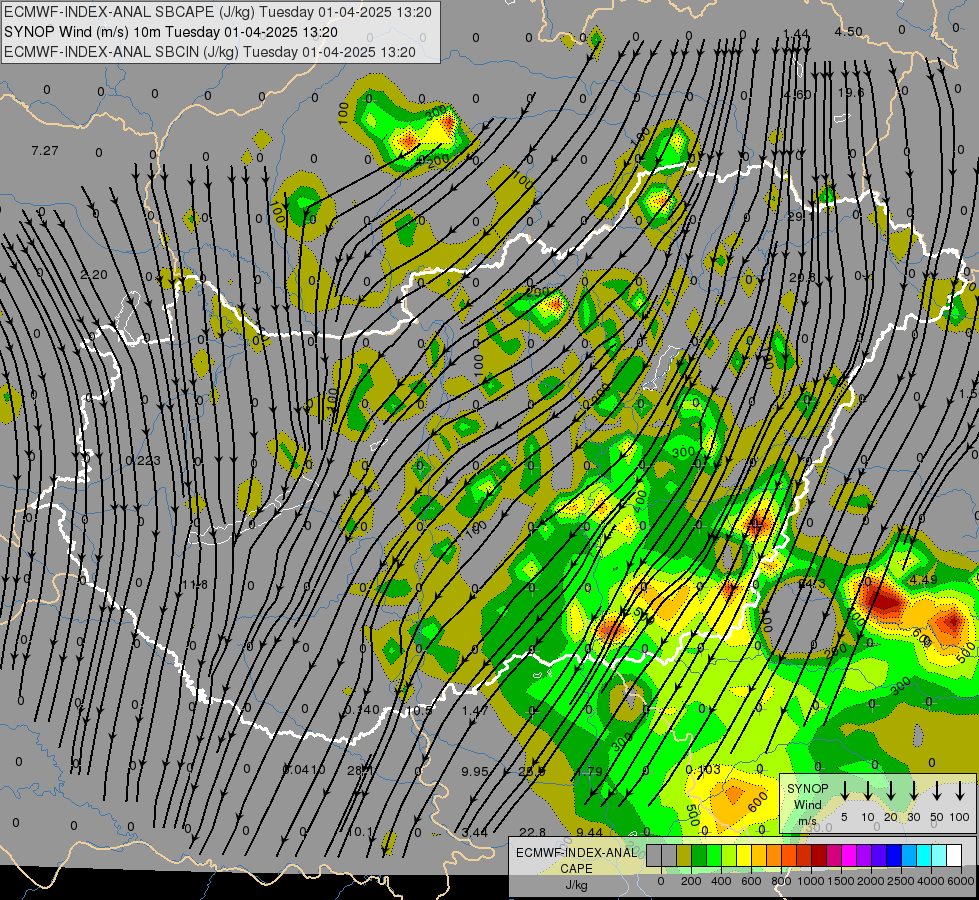Image resolution: width=979 pixels, height=900 pixels.
Task: Click the map value '1.44'
Action: click(x=795, y=34)
